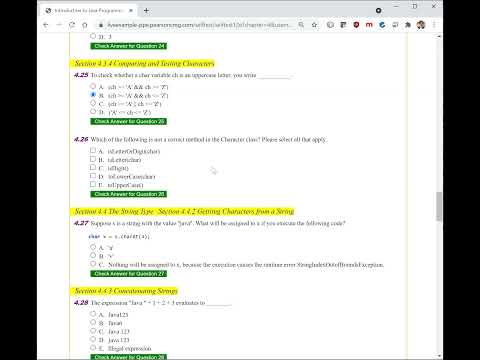Click the black circular icon in title bar
This screenshot has height=360, width=480.
(x=378, y=11)
